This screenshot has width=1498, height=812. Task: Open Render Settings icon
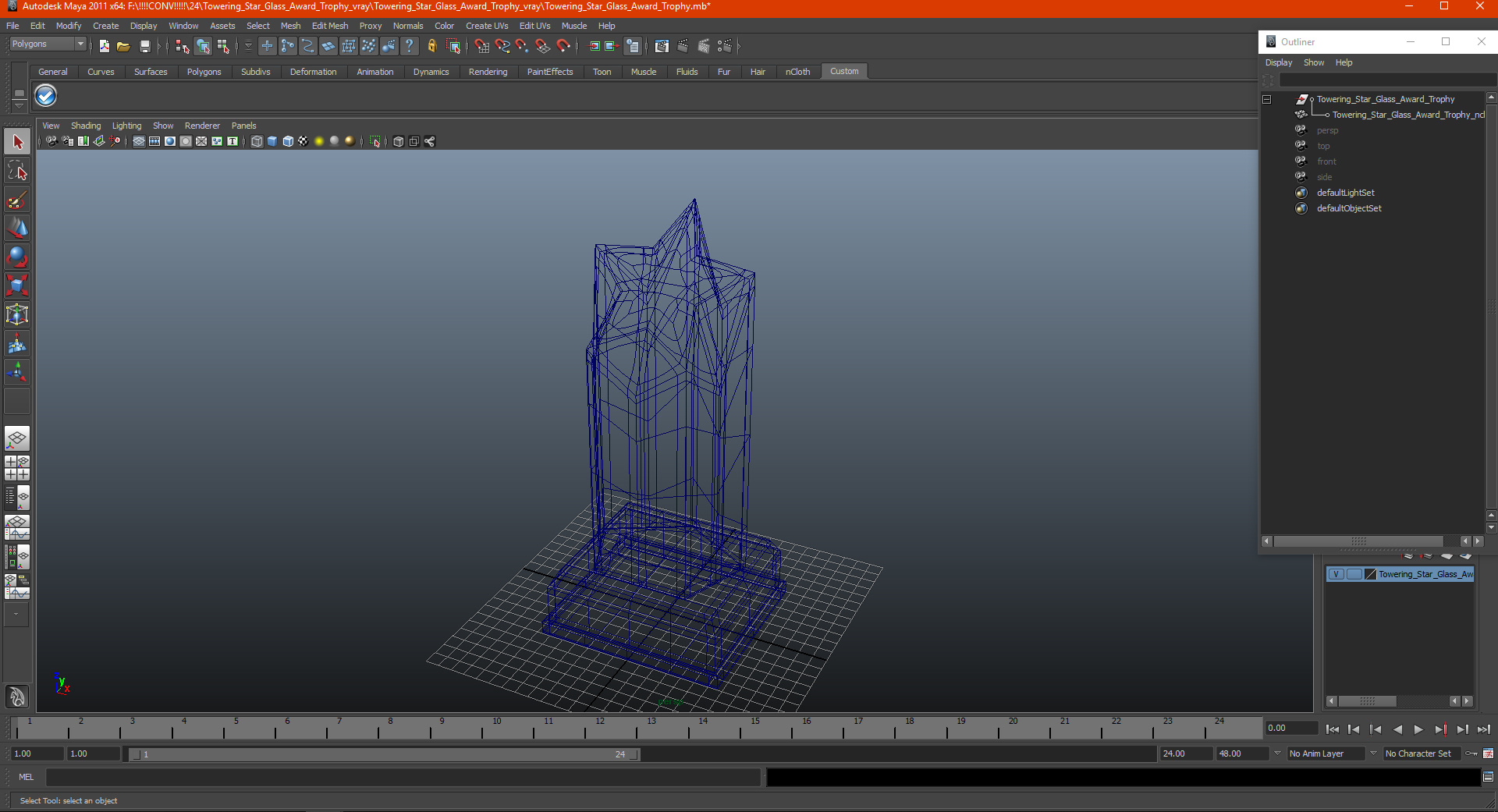pos(725,46)
